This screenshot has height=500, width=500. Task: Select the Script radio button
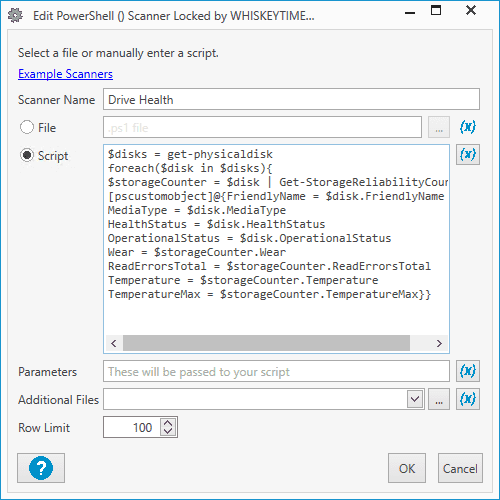click(27, 155)
